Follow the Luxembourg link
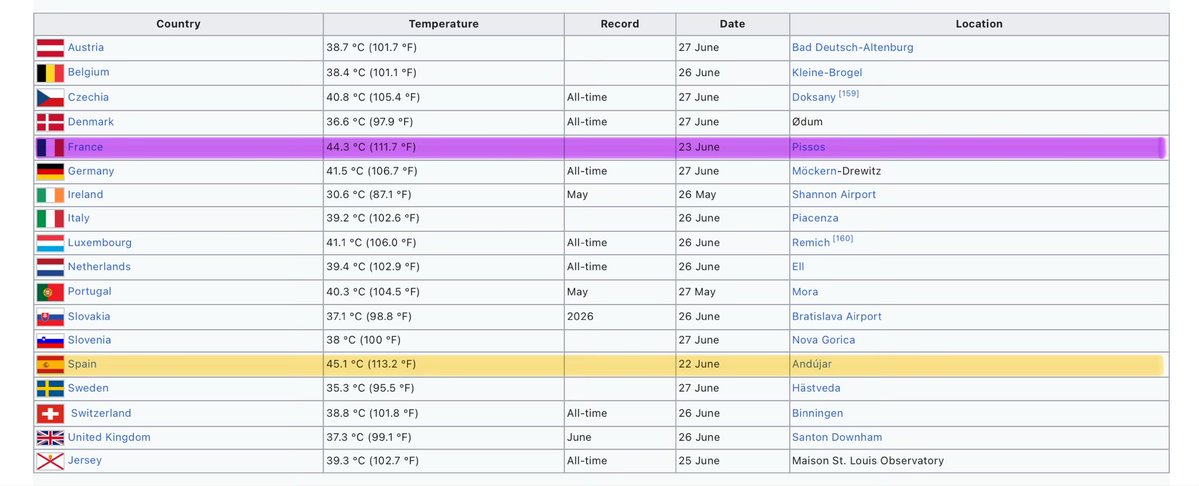Image resolution: width=1199 pixels, height=486 pixels. (100, 242)
